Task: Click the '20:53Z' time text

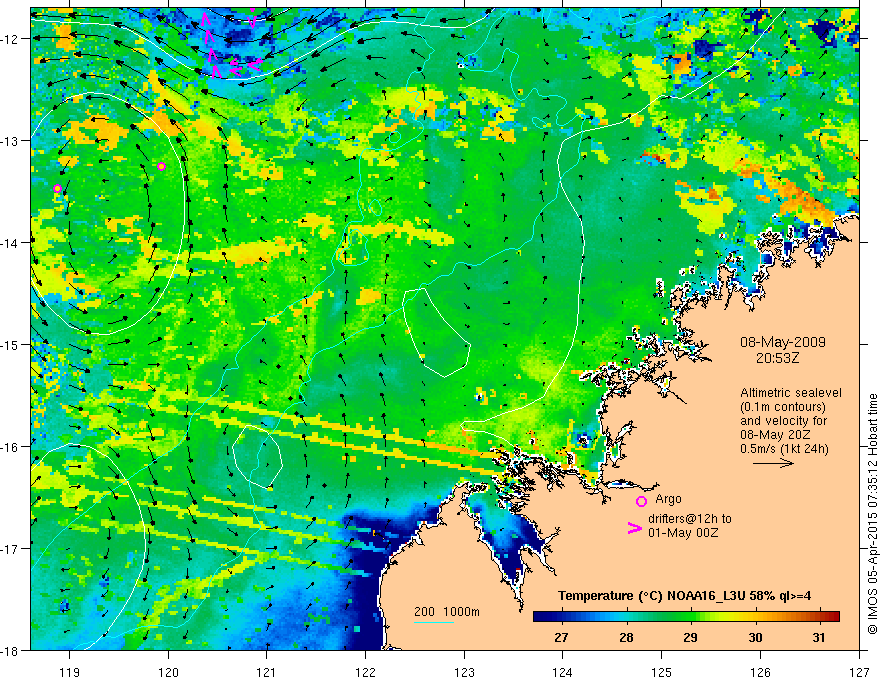Action: [777, 358]
